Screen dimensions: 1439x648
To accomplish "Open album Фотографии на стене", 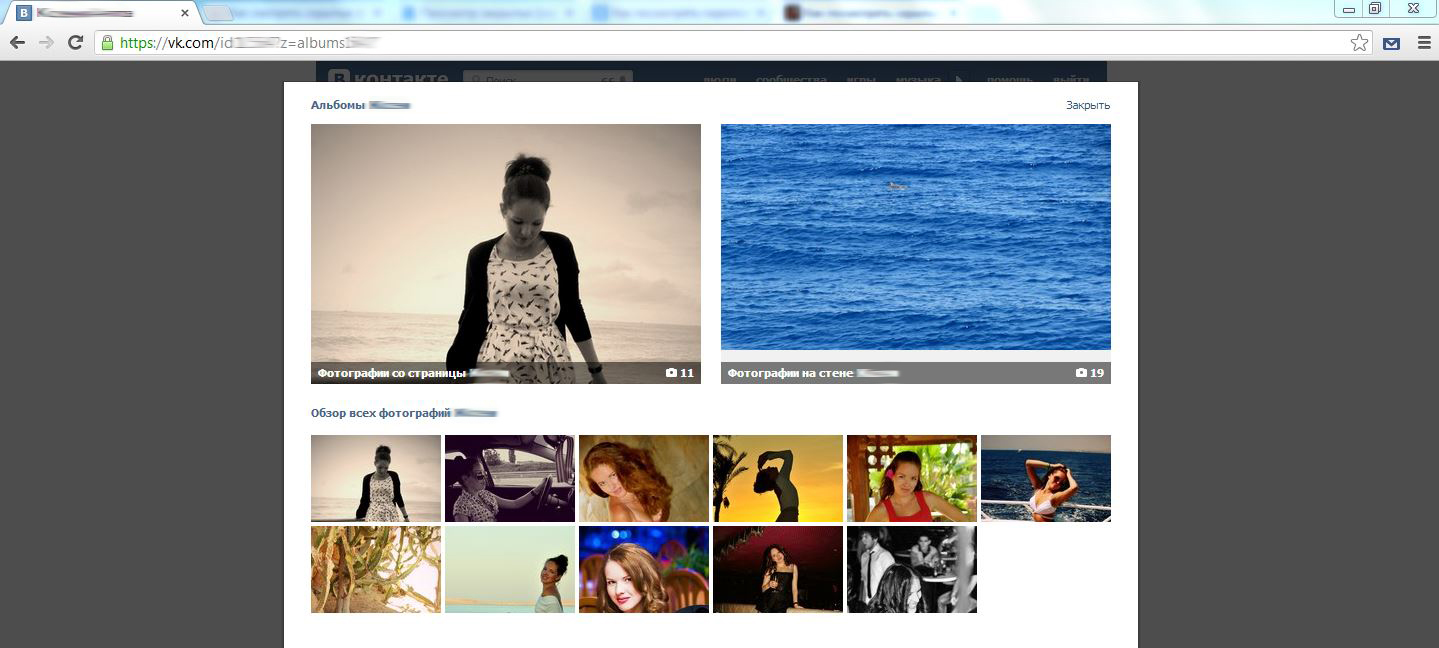I will click(x=916, y=254).
